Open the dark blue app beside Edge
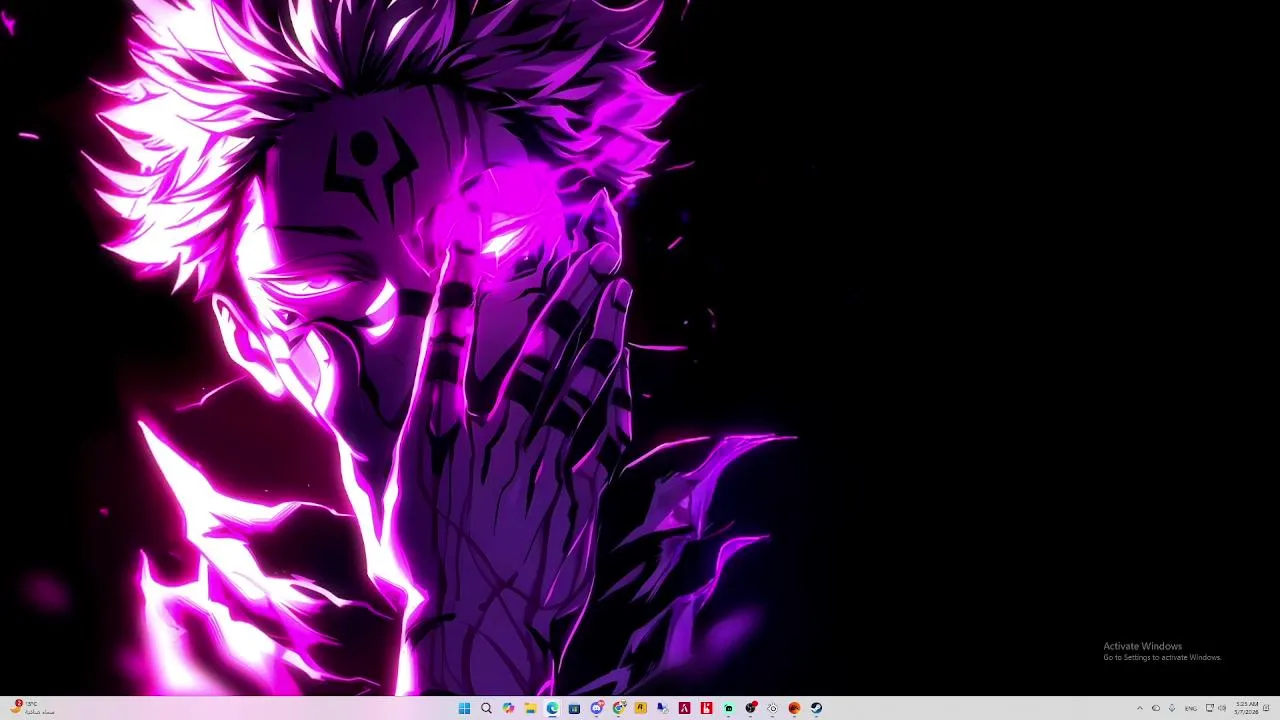The height and width of the screenshot is (720, 1280). coord(574,708)
